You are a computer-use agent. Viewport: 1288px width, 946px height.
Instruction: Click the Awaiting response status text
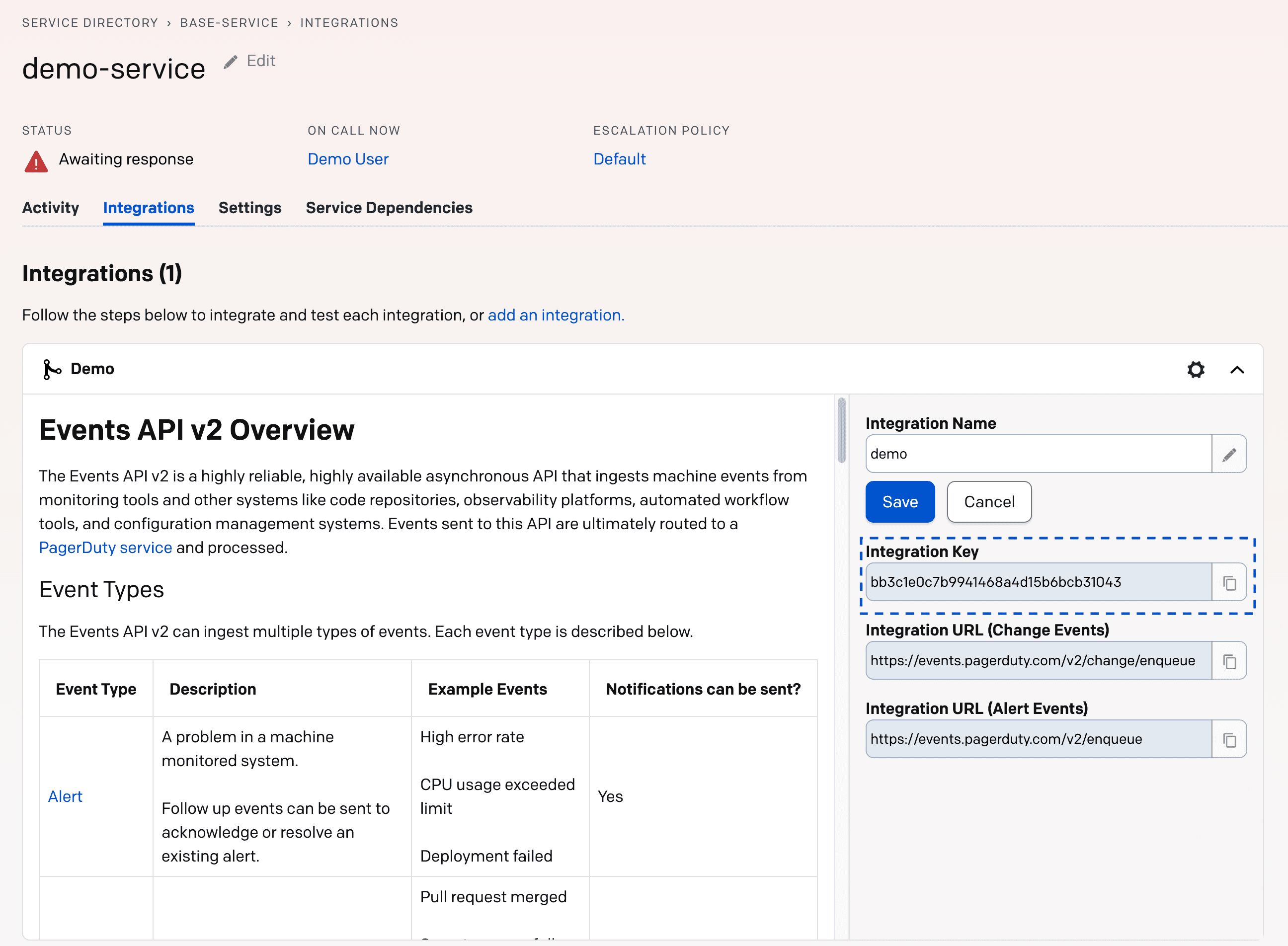[x=126, y=159]
